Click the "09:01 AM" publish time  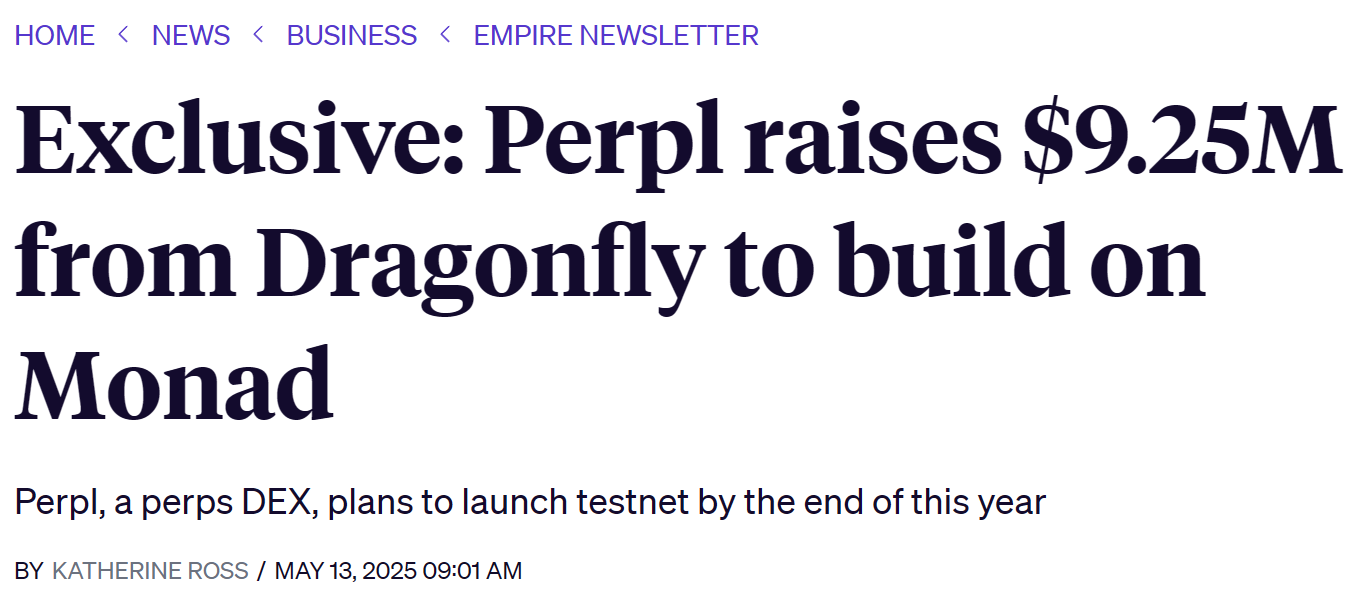coord(472,571)
